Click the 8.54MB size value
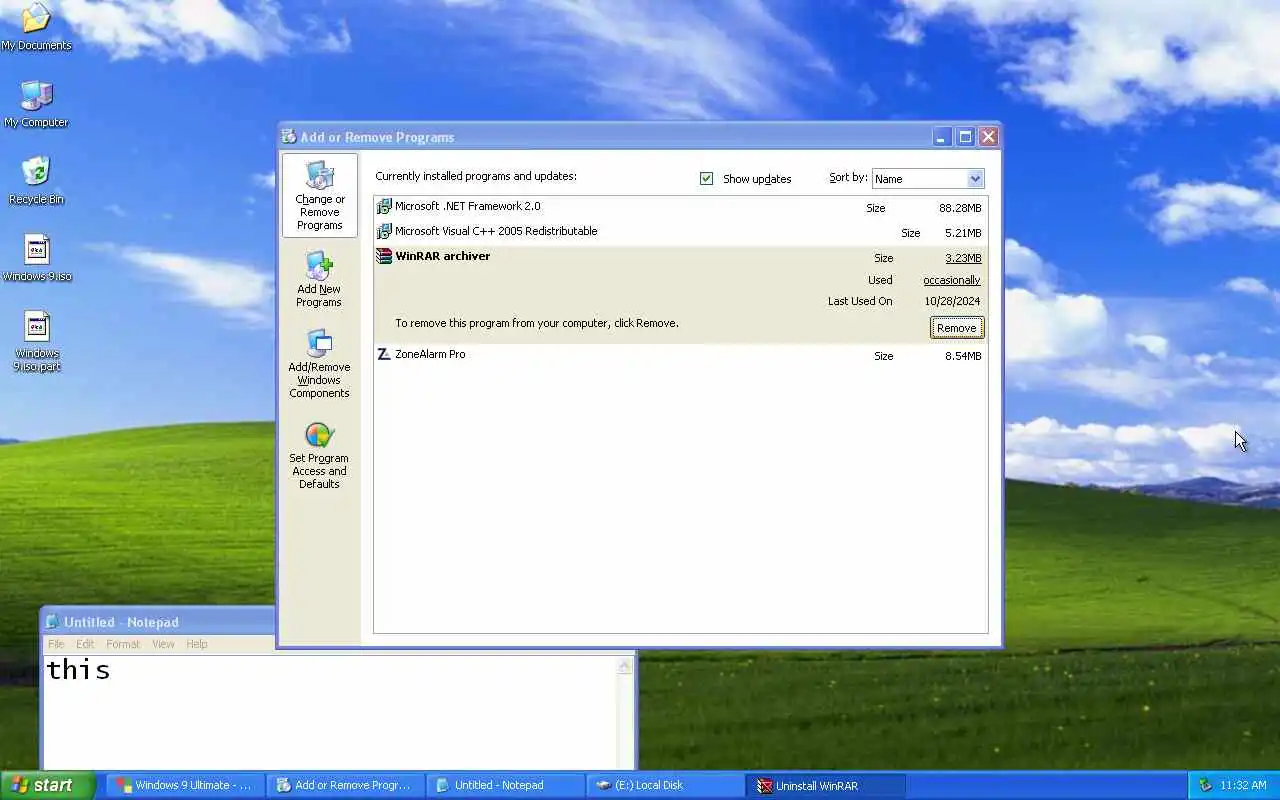 [x=963, y=356]
